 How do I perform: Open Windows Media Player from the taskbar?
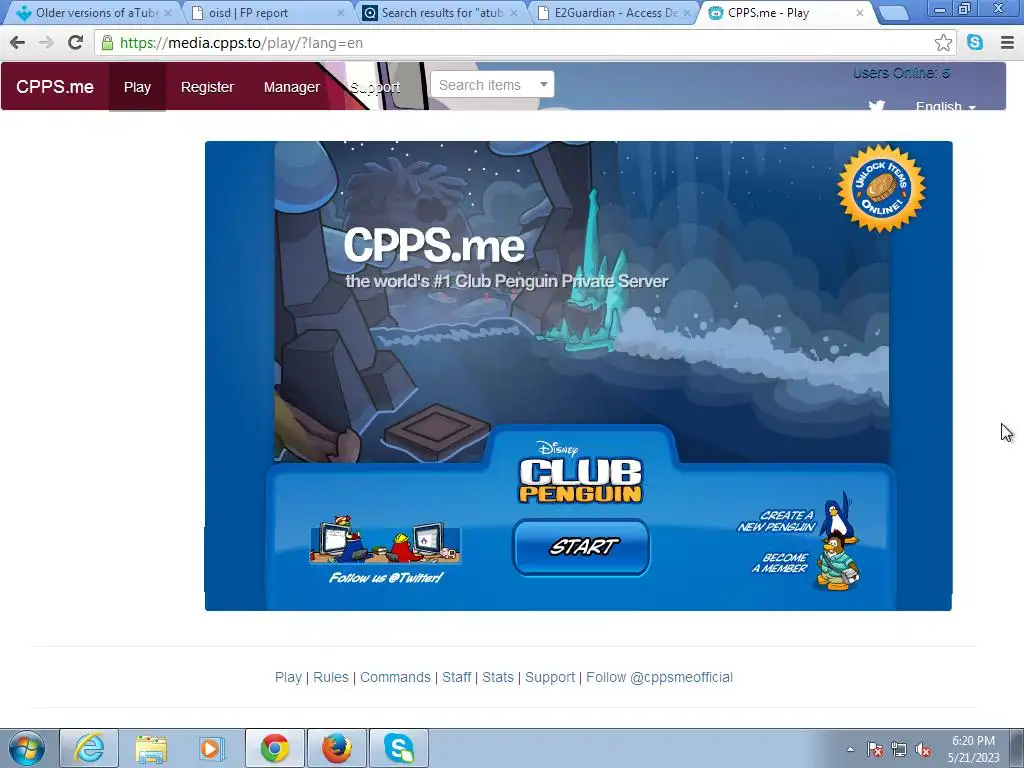212,748
